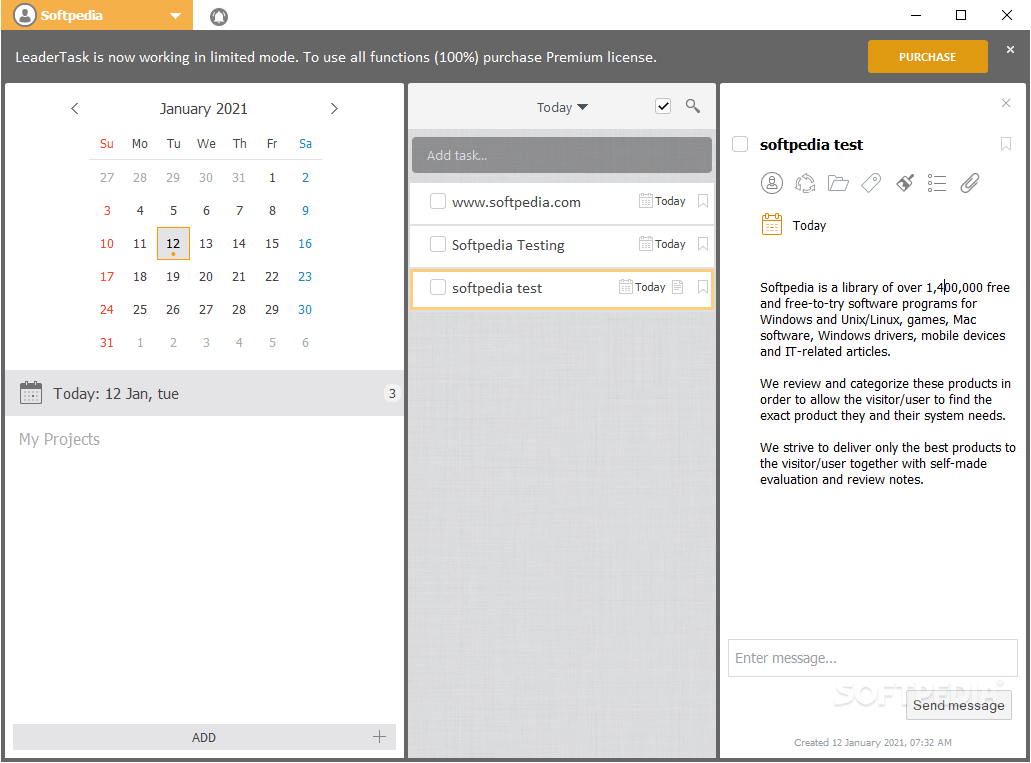Image resolution: width=1031 pixels, height=763 pixels.
Task: Select Sunday January 24
Action: pyautogui.click(x=107, y=309)
